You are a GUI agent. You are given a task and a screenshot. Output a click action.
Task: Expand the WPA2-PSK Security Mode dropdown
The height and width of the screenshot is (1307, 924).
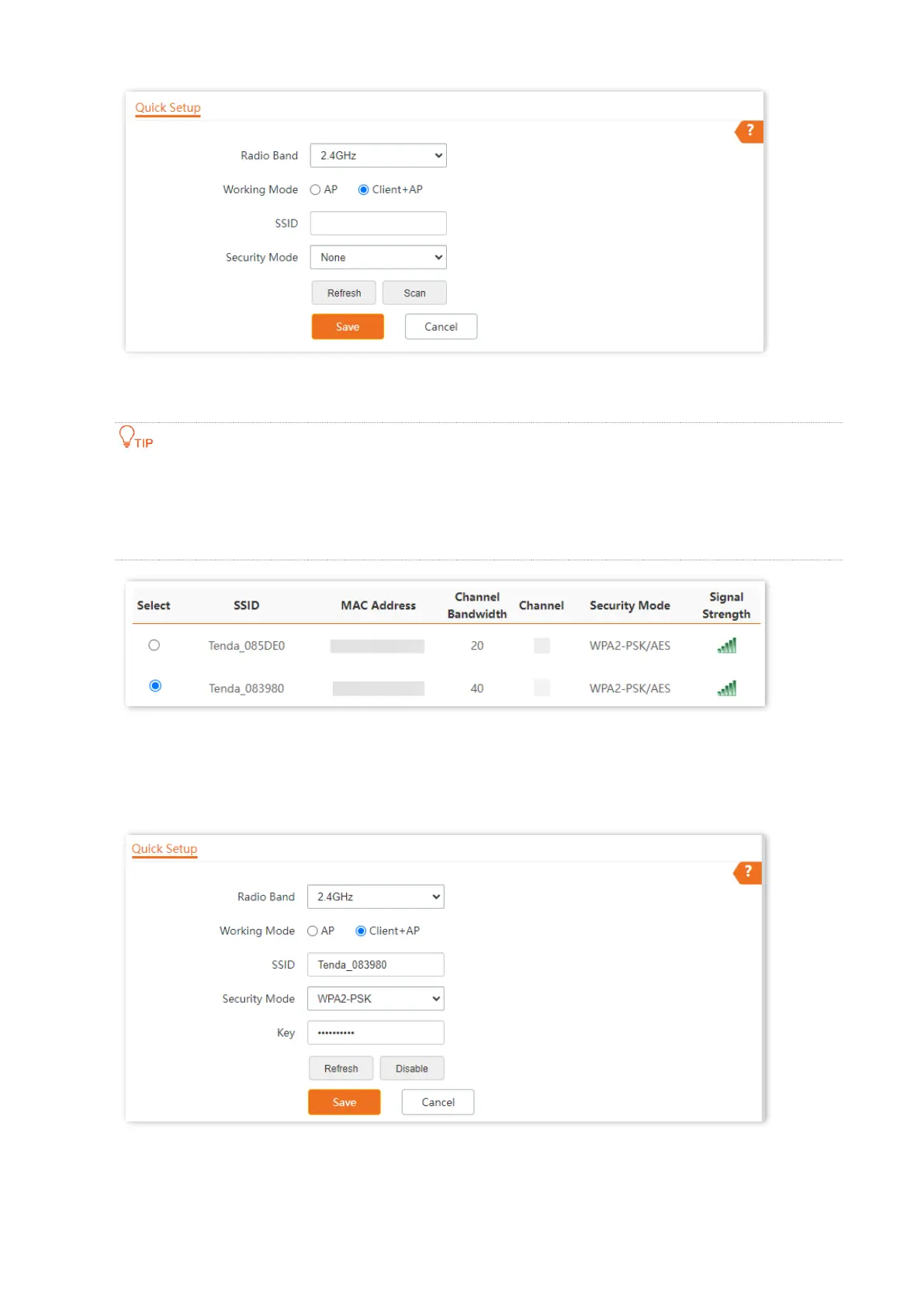375,999
